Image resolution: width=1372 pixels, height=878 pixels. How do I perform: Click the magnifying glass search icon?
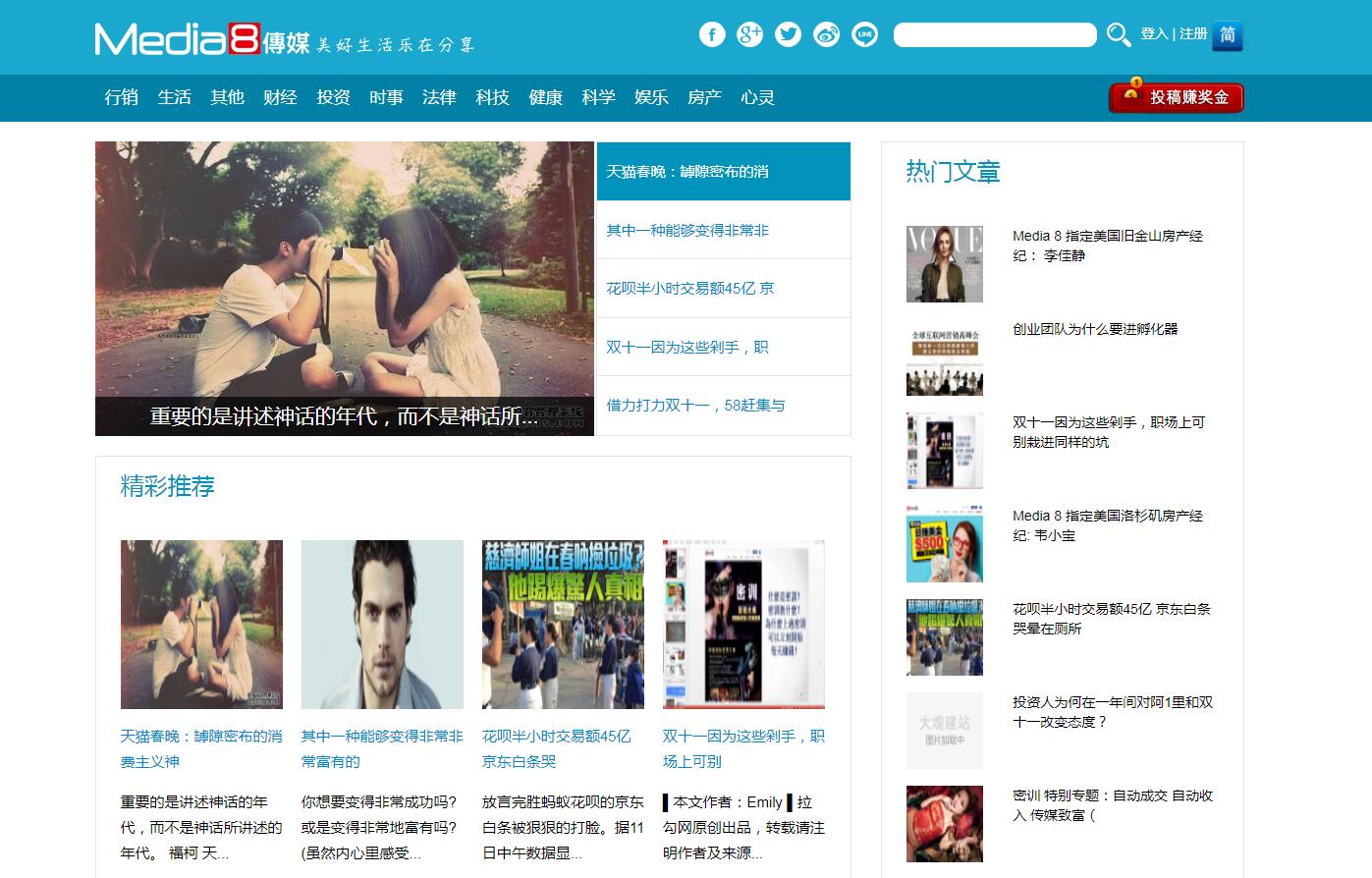coord(1118,35)
